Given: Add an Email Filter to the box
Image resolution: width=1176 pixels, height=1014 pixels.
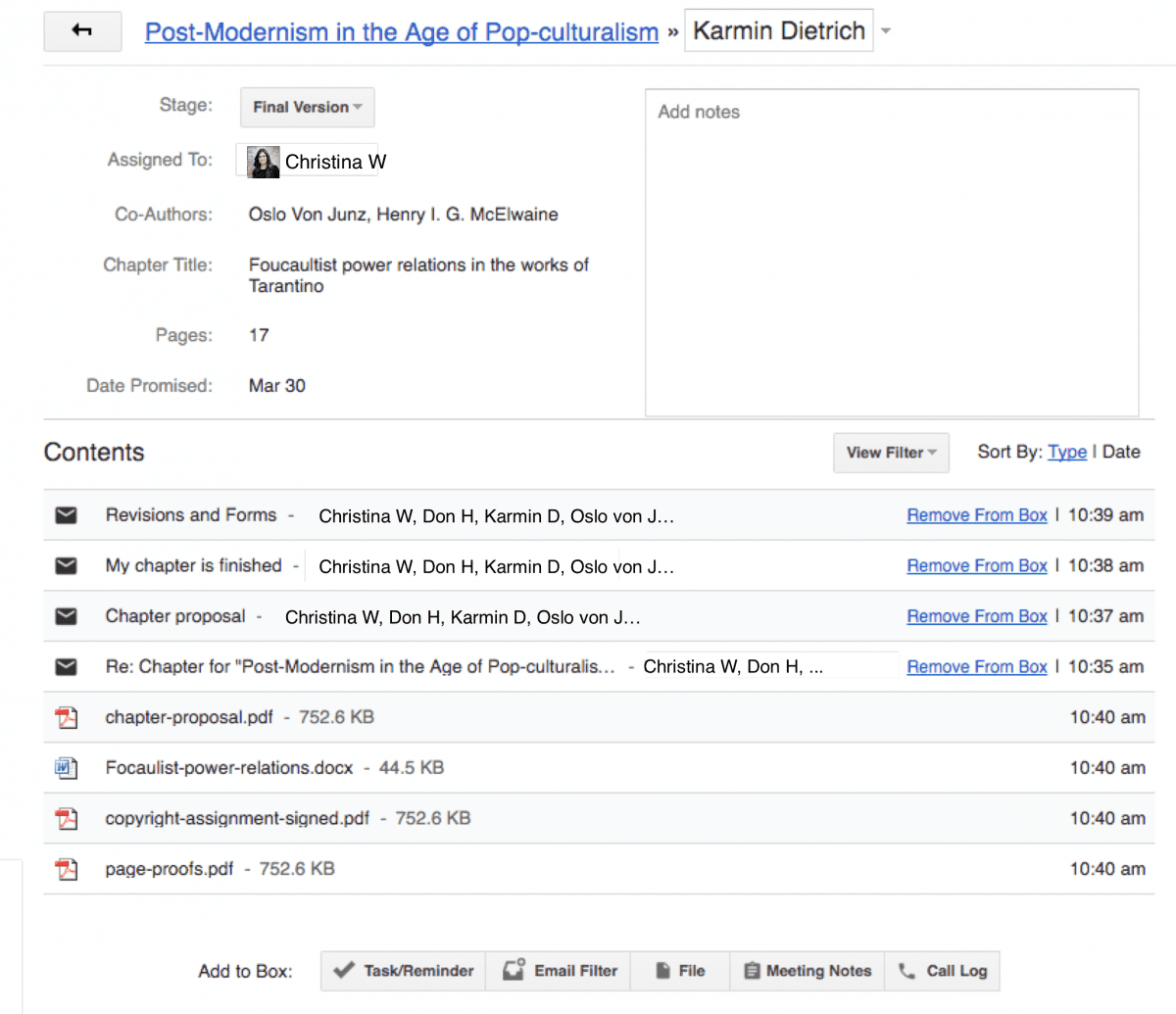Looking at the screenshot, I should 560,971.
